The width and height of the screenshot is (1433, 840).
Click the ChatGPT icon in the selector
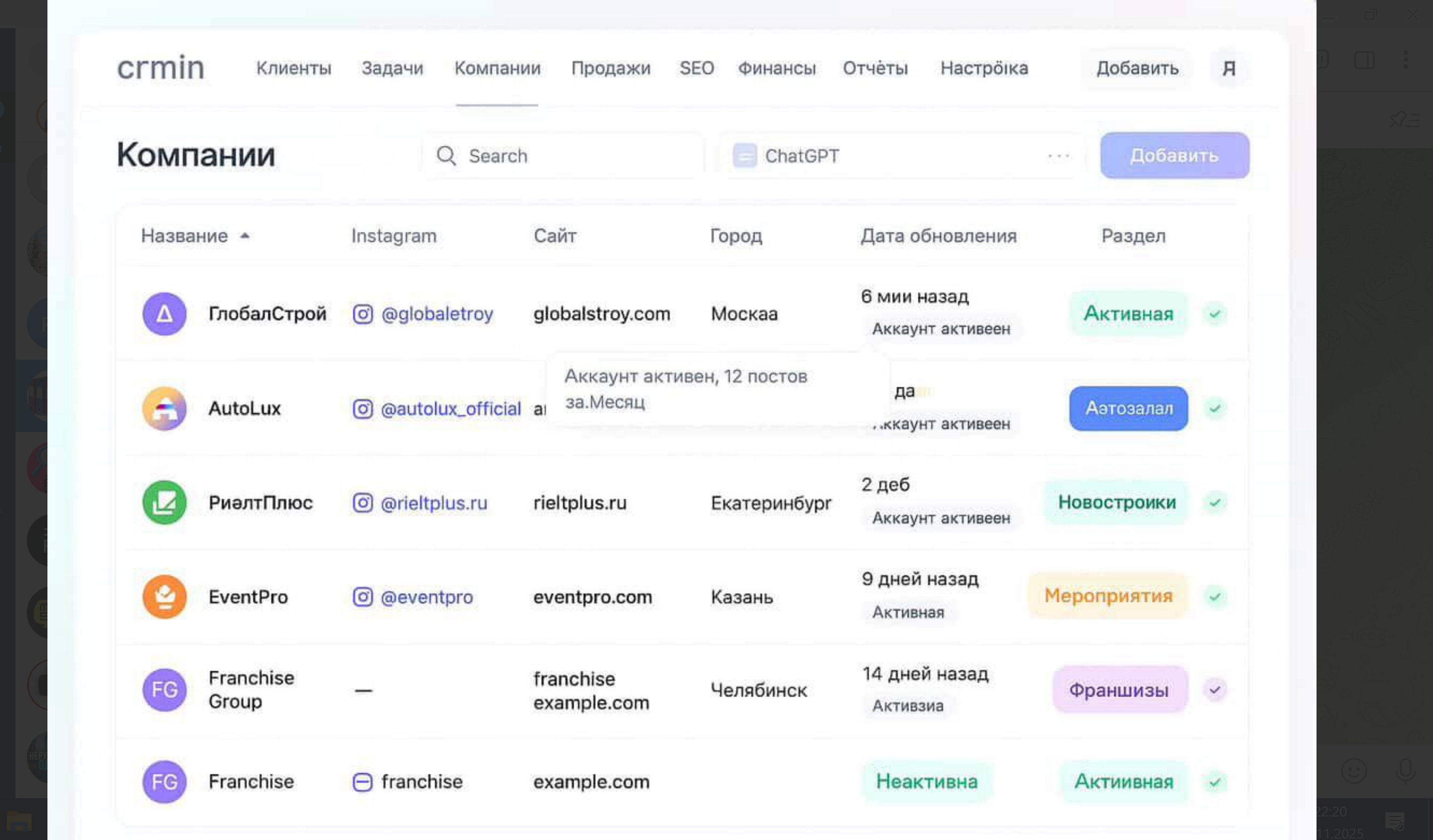(x=744, y=156)
